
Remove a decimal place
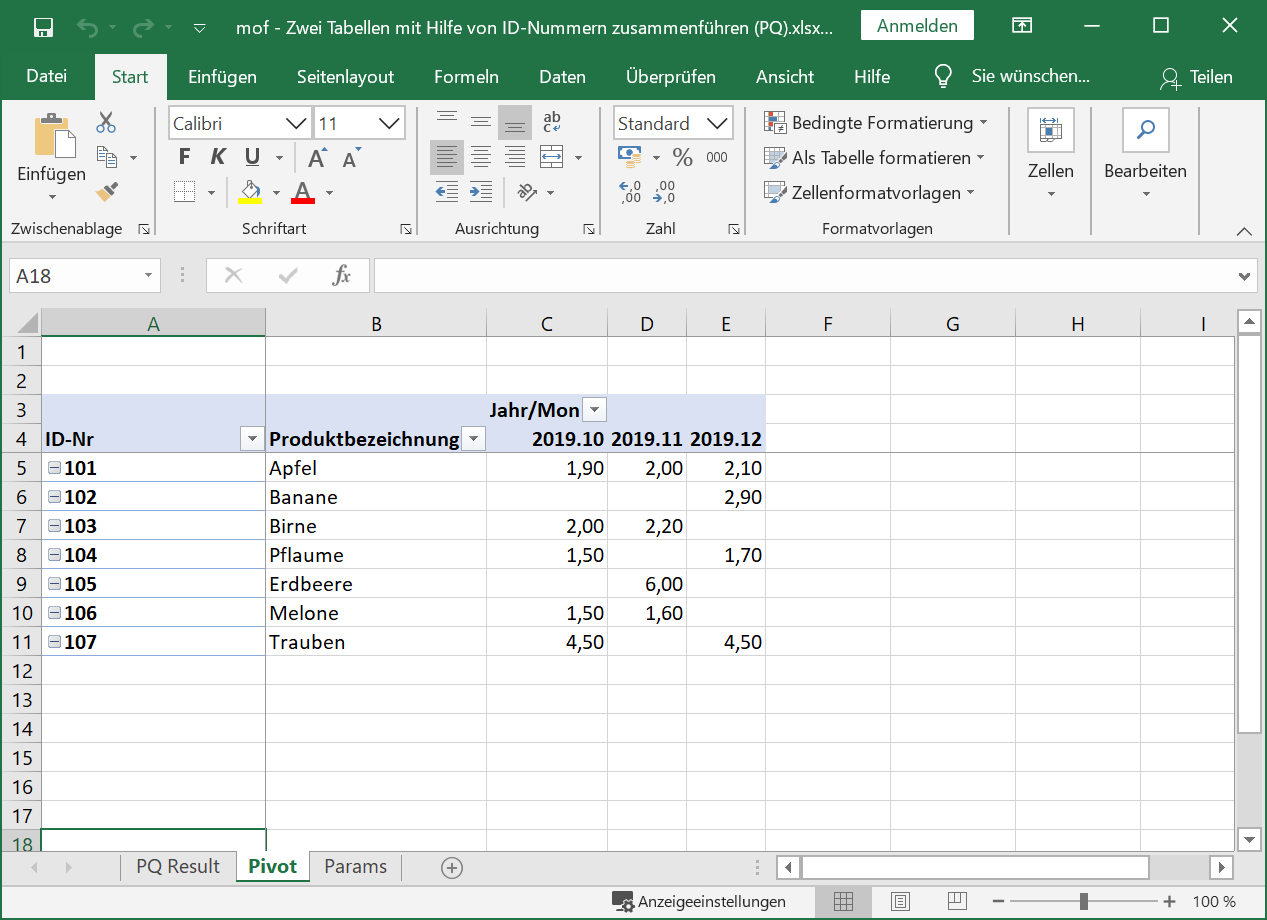[x=664, y=191]
